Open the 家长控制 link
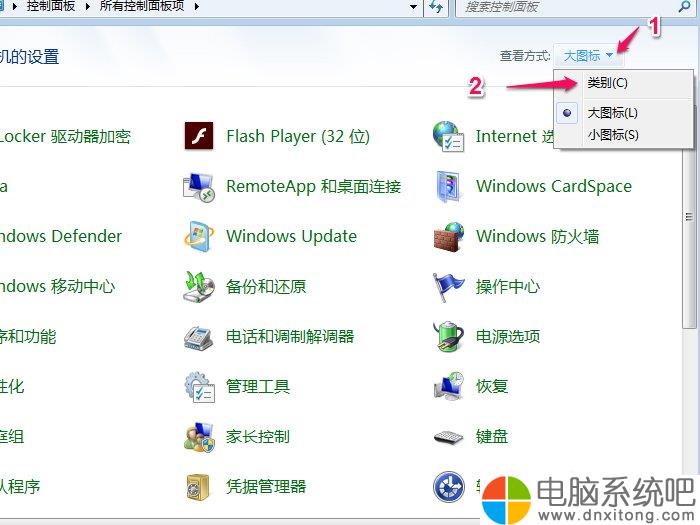The image size is (700, 525). coord(258,436)
